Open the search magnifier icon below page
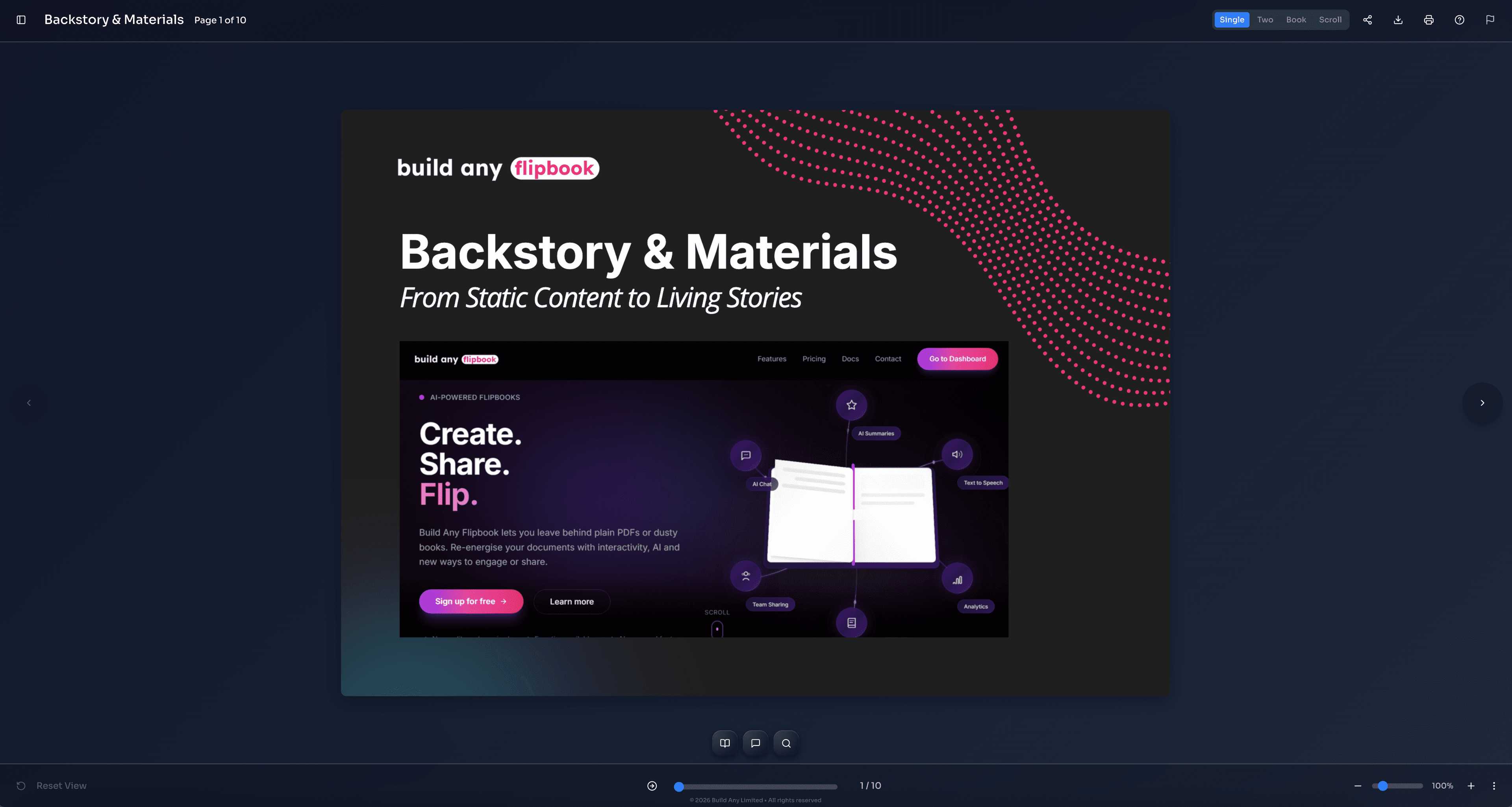 786,743
